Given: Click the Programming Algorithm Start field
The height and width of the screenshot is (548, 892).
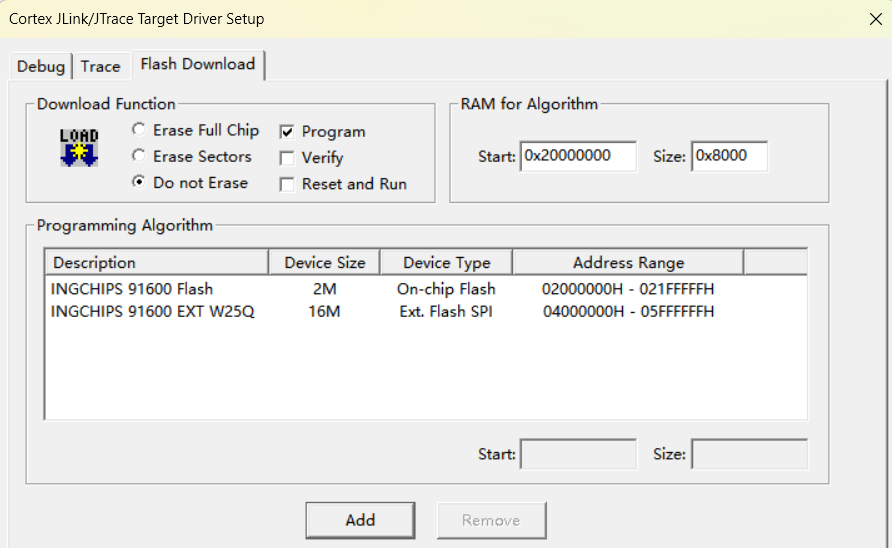Looking at the screenshot, I should pyautogui.click(x=579, y=454).
